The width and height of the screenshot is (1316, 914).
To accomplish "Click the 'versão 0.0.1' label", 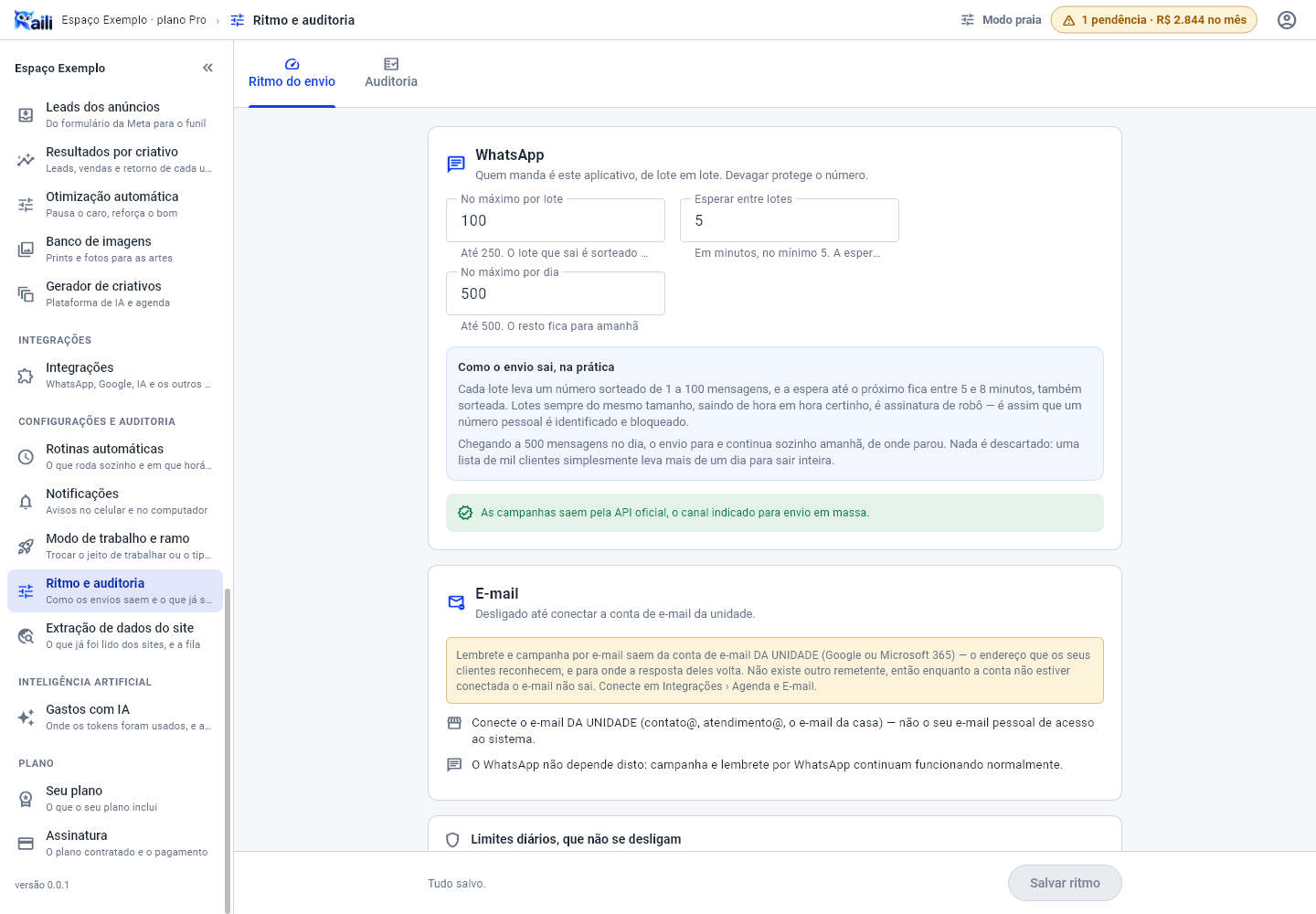I will pos(42,885).
